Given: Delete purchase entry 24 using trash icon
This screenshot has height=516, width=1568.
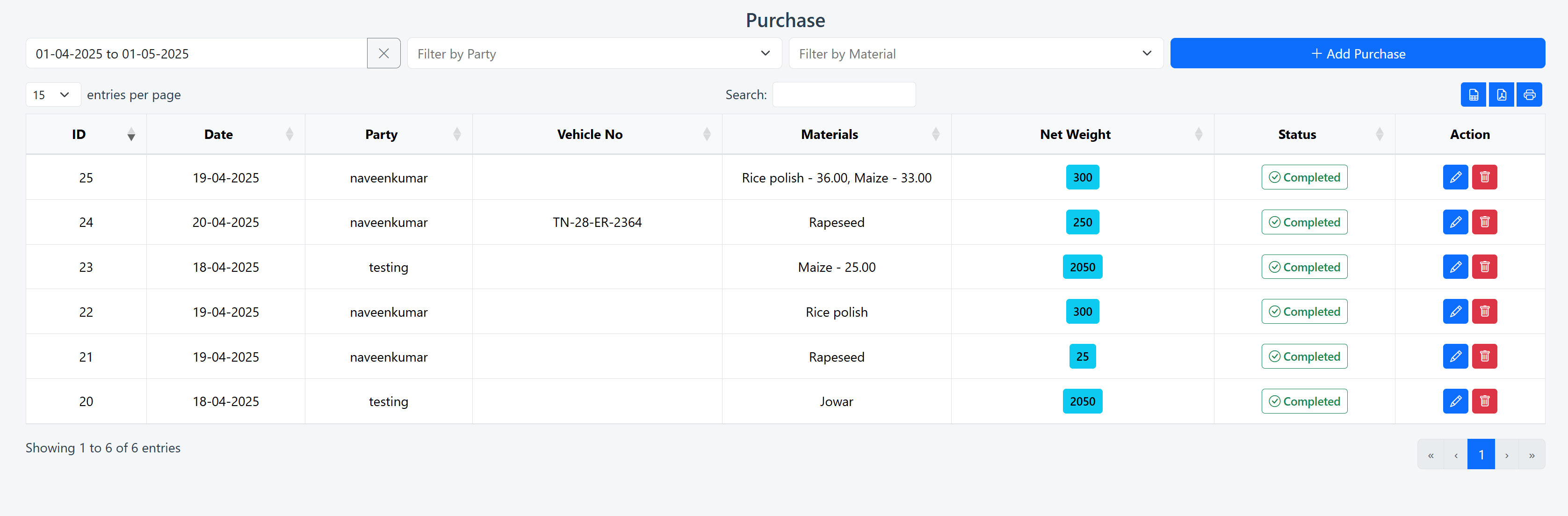Looking at the screenshot, I should click(1485, 222).
